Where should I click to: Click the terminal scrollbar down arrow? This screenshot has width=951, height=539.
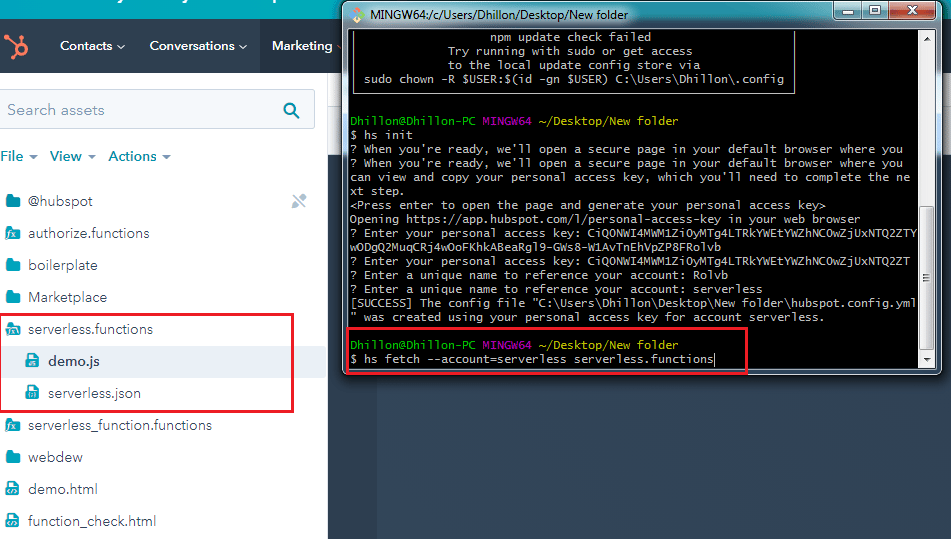(927, 360)
